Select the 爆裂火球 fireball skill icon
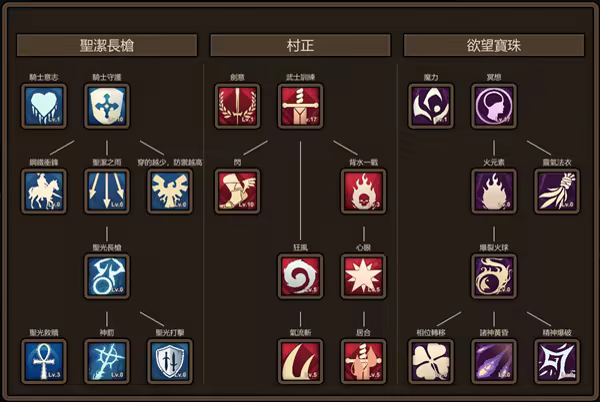The image size is (600, 402). click(494, 276)
